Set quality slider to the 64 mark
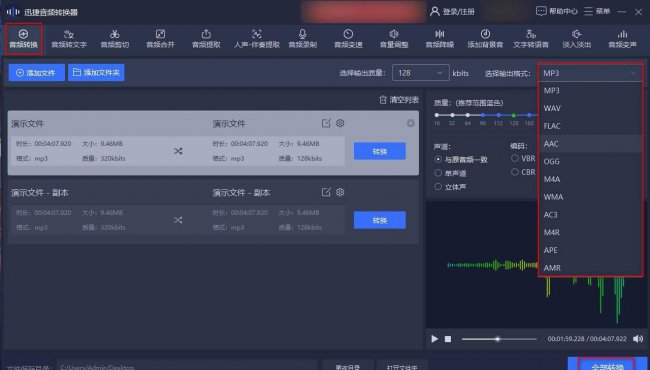This screenshot has width=650, height=370. [468, 115]
